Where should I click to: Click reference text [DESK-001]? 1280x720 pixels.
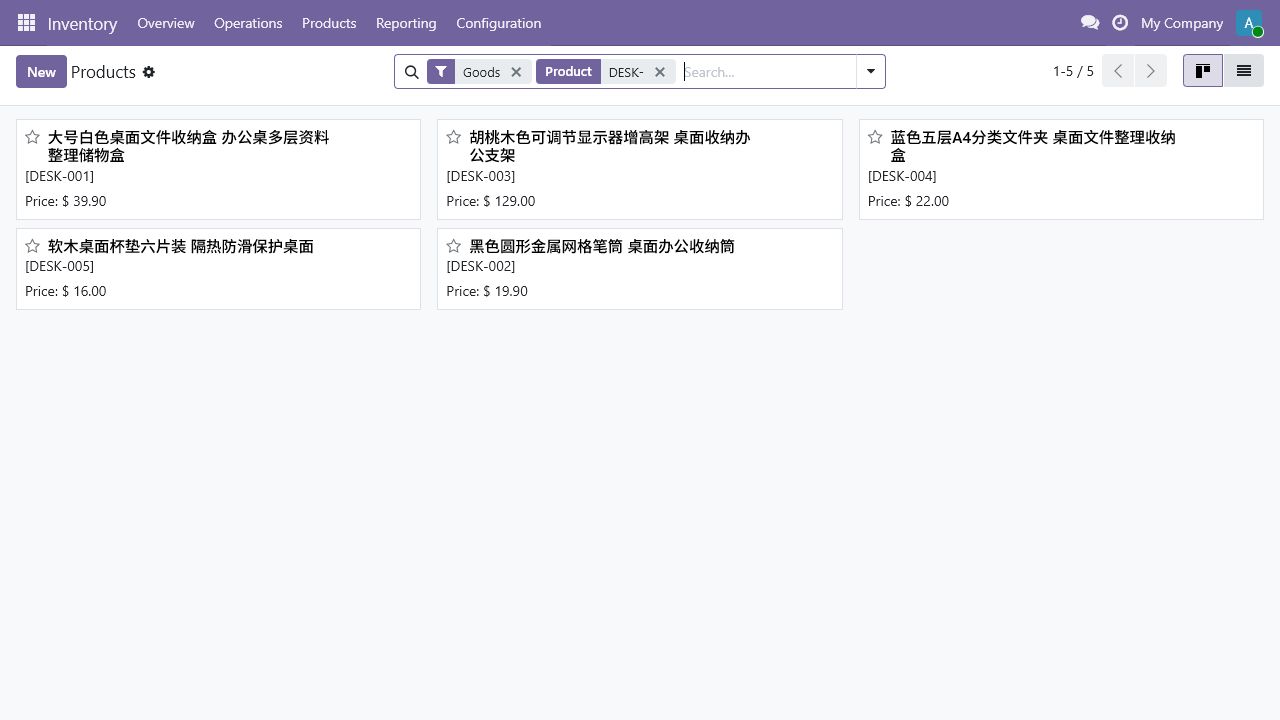[59, 176]
